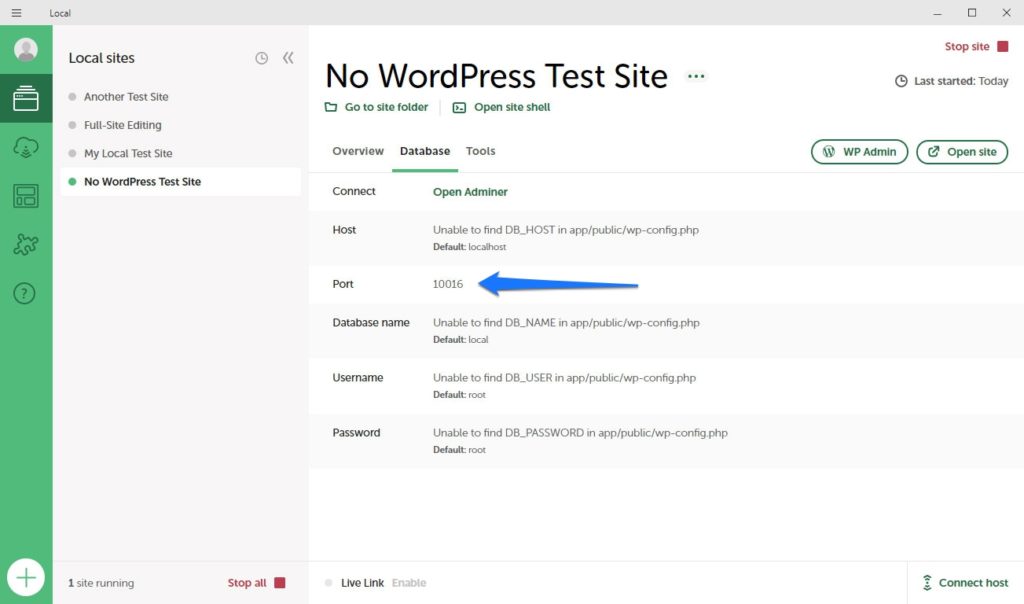Viewport: 1024px width, 604px height.
Task: Select the Local sites sidebar icon
Action: (26, 99)
